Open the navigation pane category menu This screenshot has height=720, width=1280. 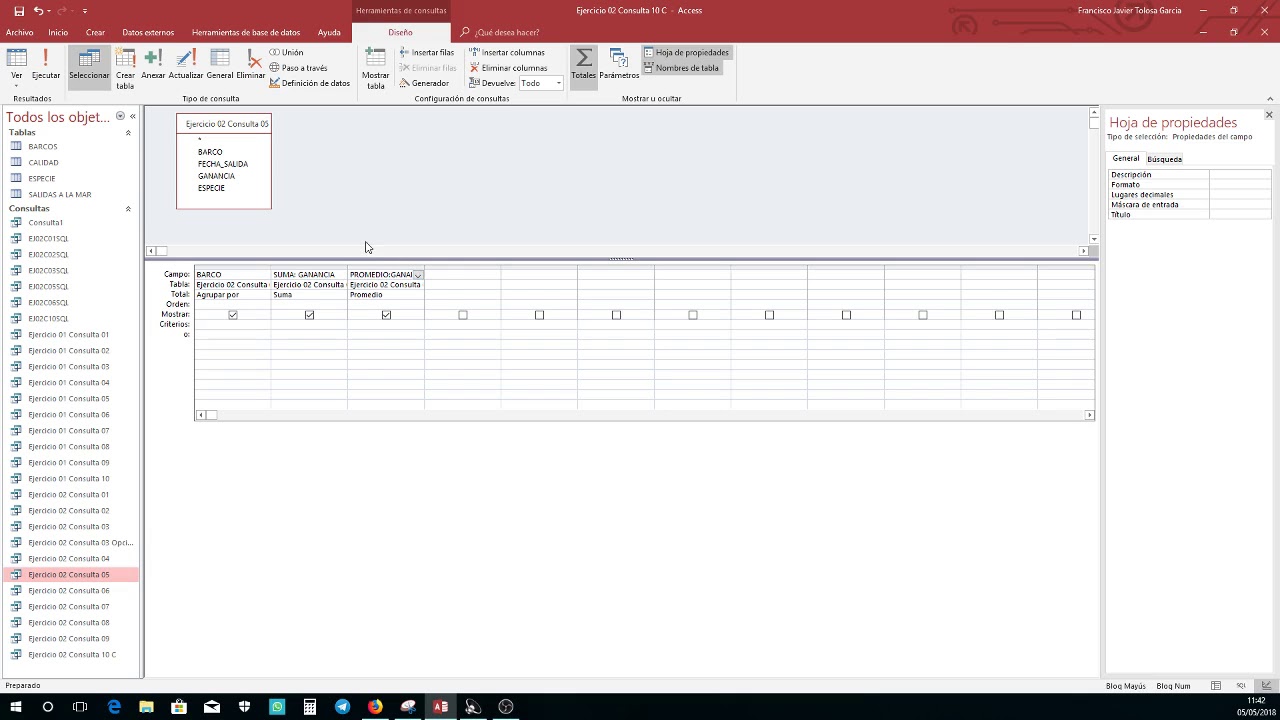(120, 116)
